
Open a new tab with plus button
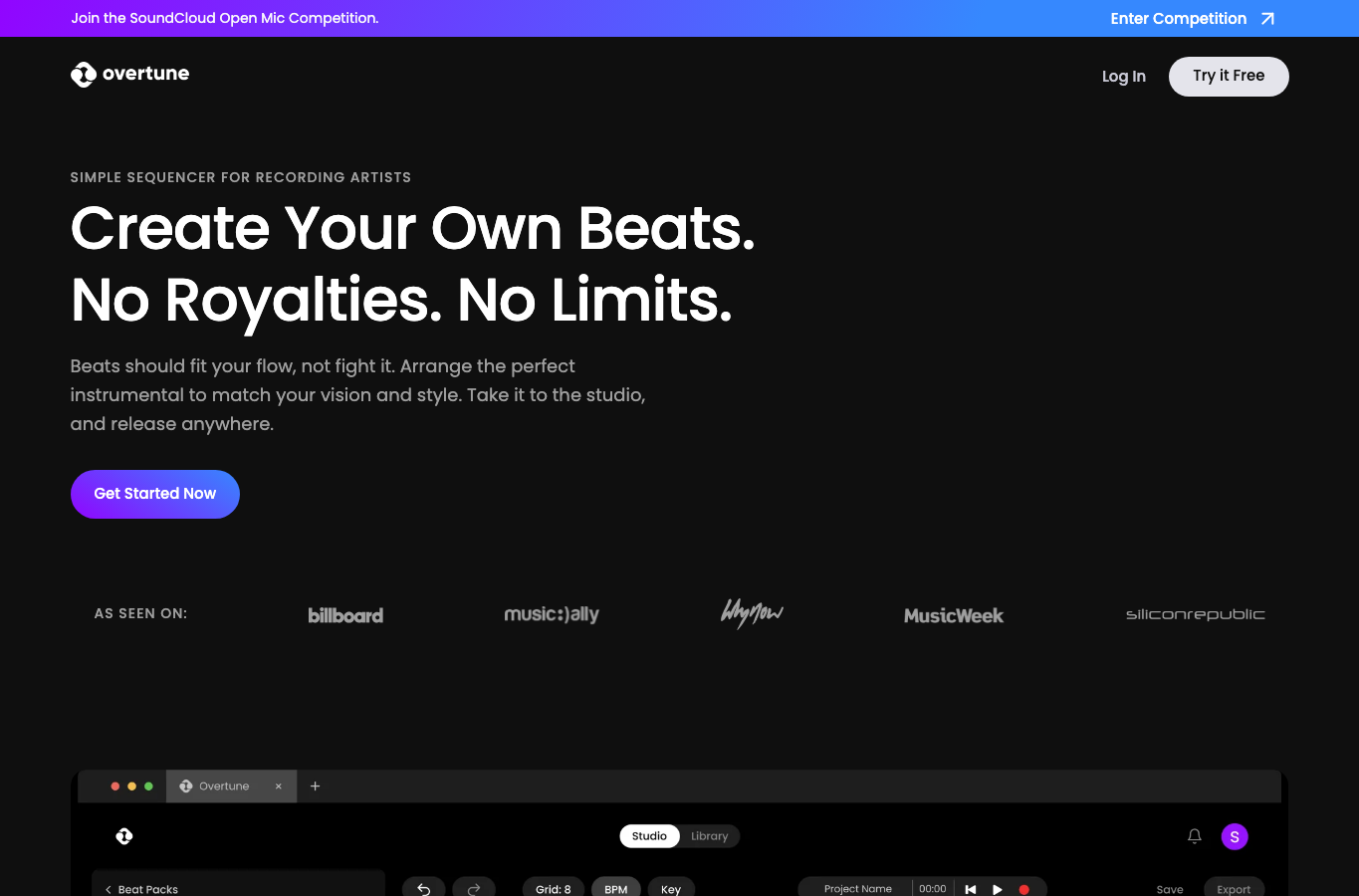coord(315,786)
